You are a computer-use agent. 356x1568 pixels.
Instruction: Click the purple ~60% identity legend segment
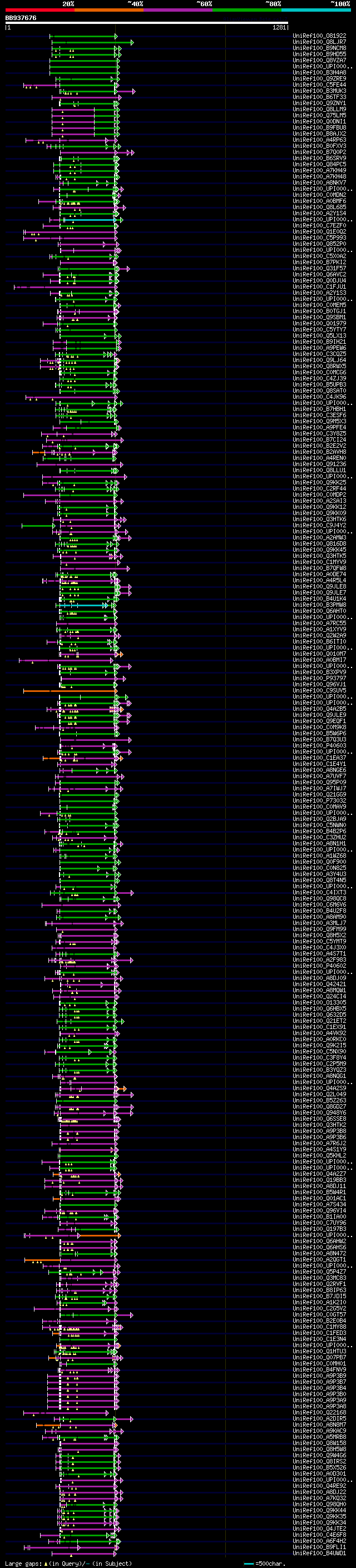click(177, 10)
